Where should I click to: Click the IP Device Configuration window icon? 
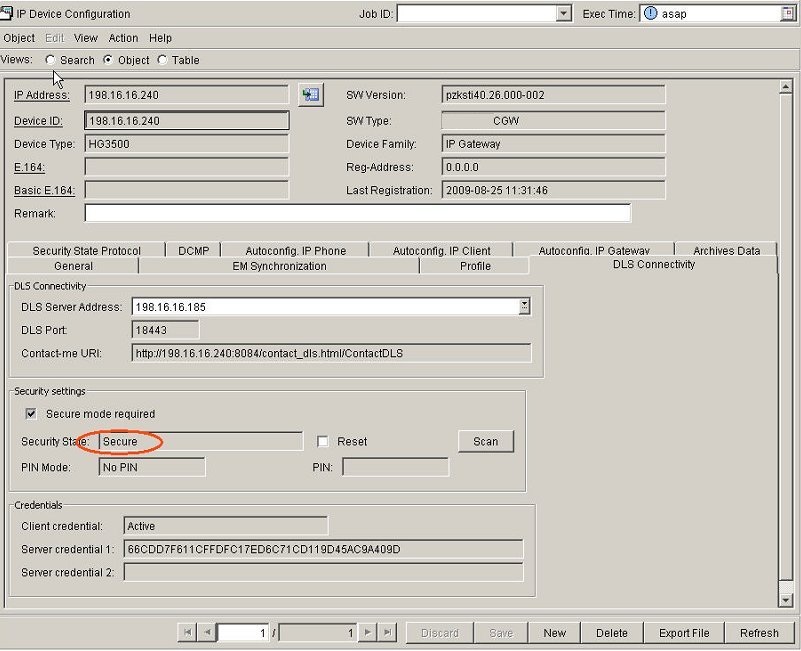pyautogui.click(x=6, y=13)
